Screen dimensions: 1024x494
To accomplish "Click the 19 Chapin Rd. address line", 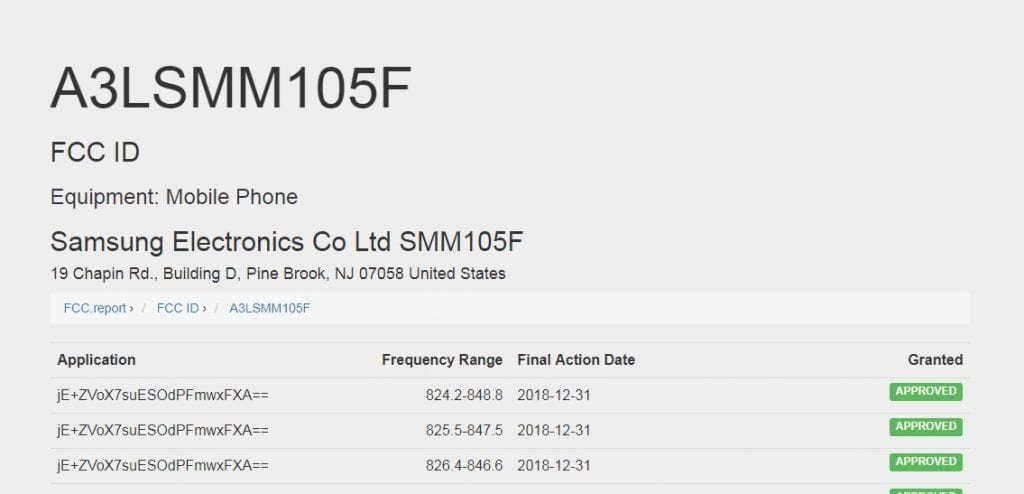I will tap(278, 273).
